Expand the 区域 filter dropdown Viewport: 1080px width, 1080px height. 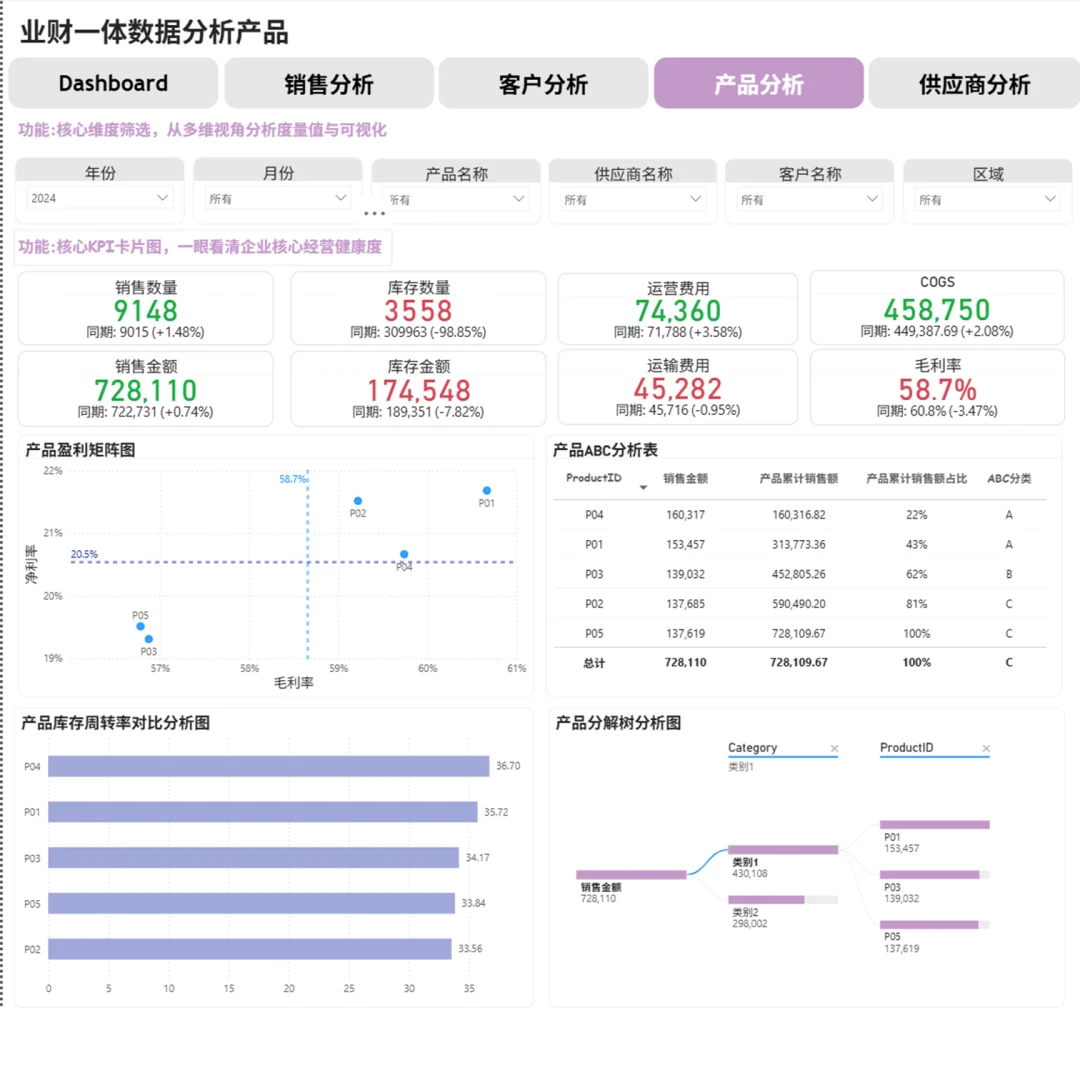tap(987, 200)
